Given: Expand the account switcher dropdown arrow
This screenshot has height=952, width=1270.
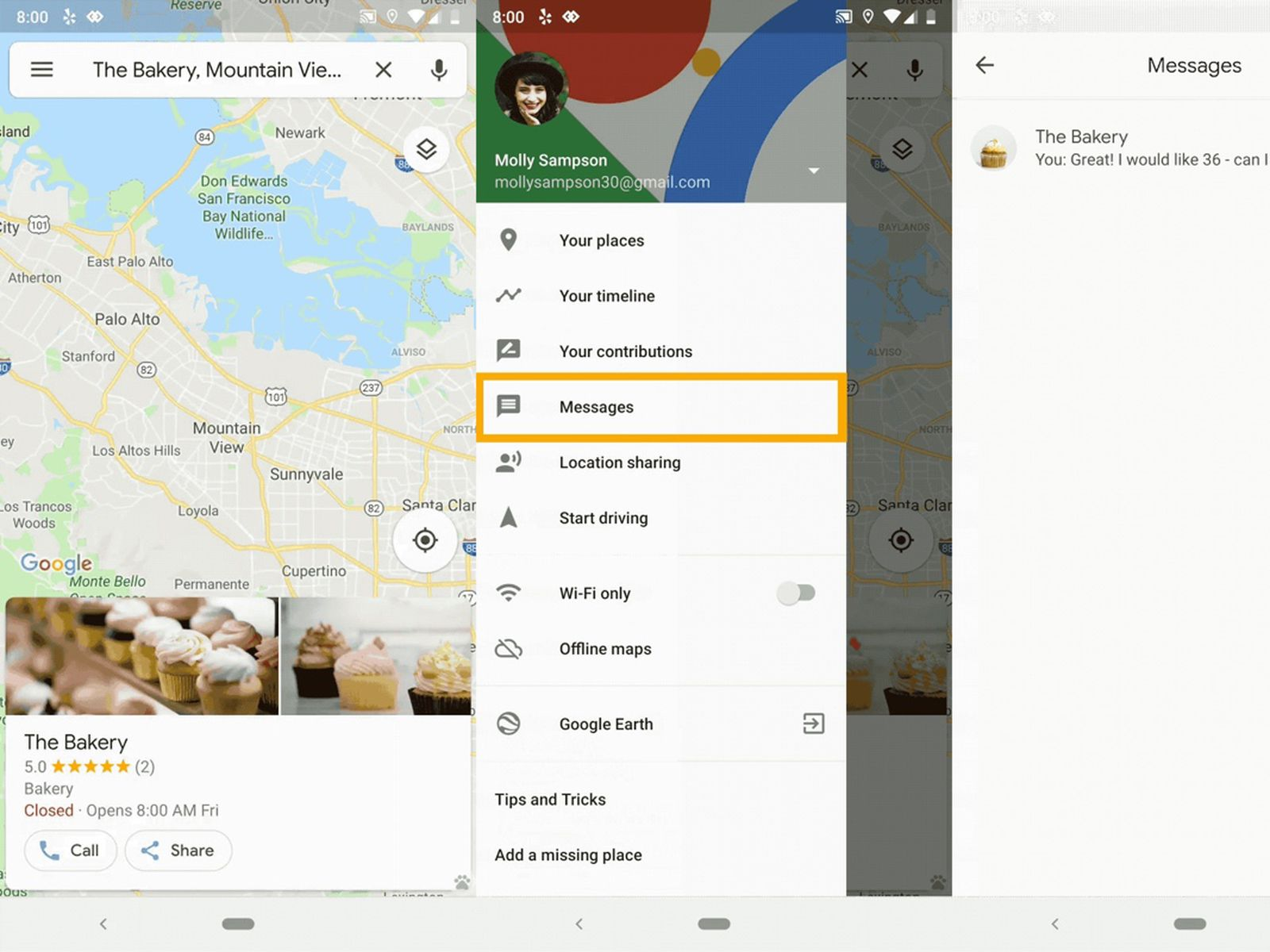Looking at the screenshot, I should pyautogui.click(x=813, y=171).
